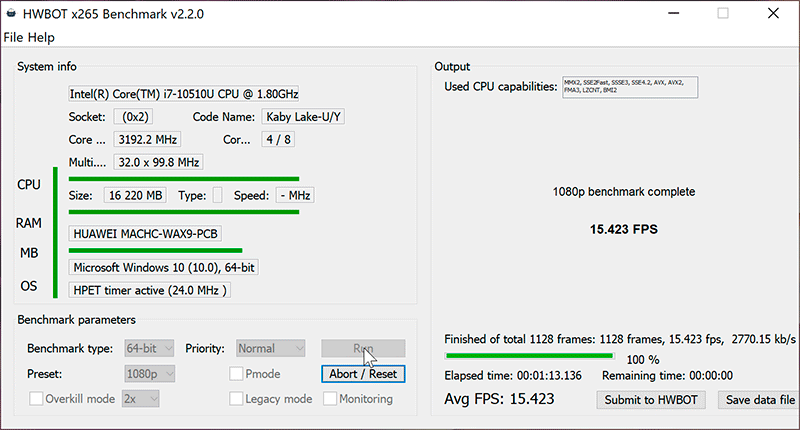Screen dimensions: 800x430
Task: Open the File menu
Action: (13, 37)
